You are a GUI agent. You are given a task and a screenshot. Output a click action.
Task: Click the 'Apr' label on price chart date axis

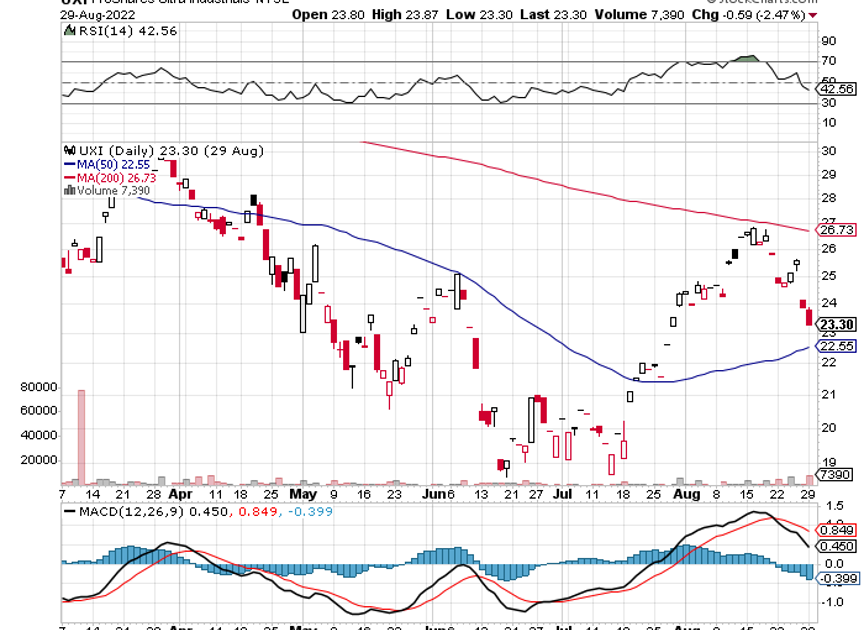coord(181,494)
